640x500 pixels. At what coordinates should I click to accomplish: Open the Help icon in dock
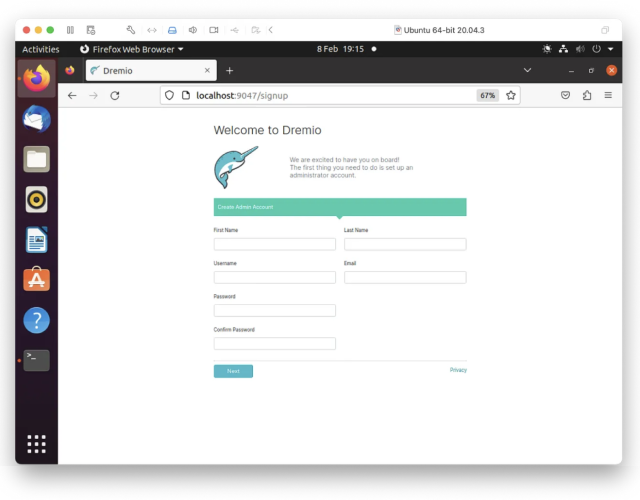point(37,320)
